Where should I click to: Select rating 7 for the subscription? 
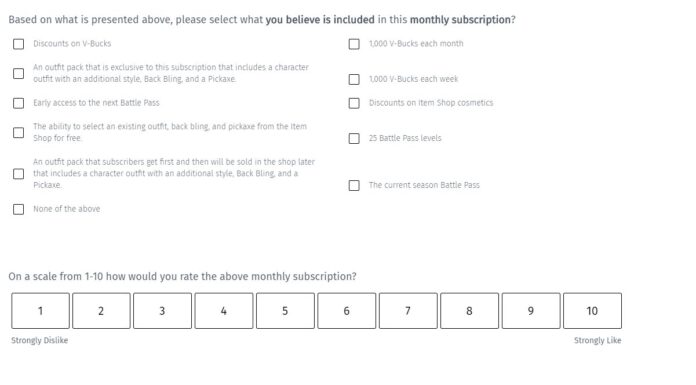[x=408, y=311]
